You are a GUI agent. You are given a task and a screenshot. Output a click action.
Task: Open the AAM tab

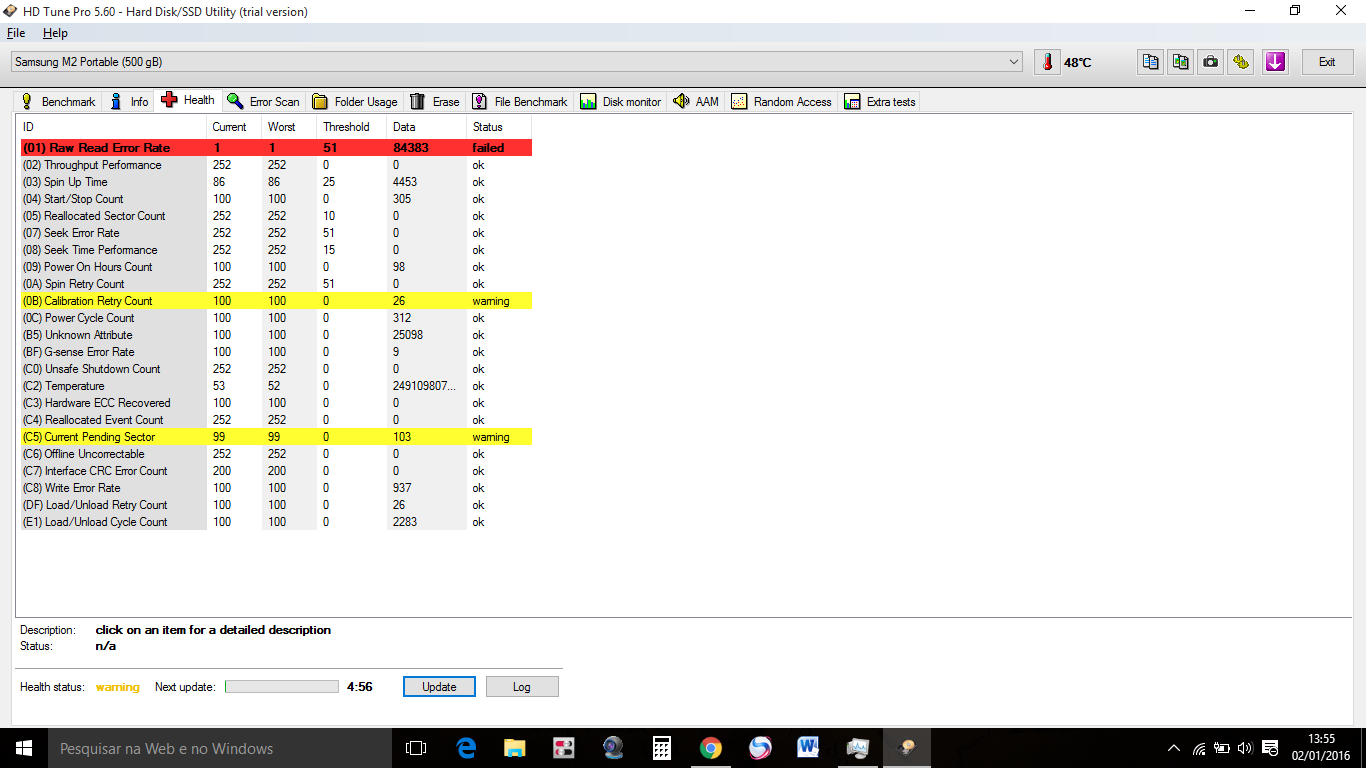click(x=696, y=102)
